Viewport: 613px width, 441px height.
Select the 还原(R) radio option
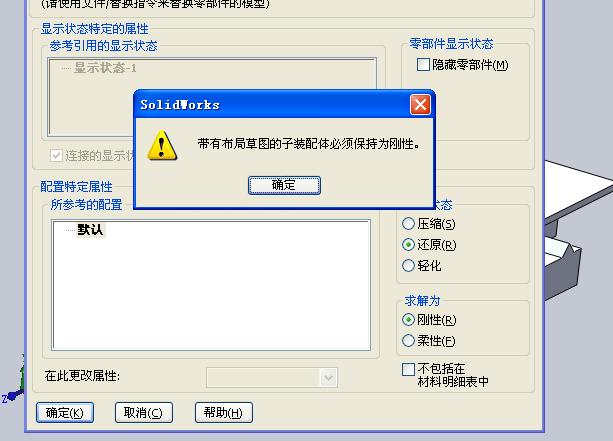pos(408,245)
